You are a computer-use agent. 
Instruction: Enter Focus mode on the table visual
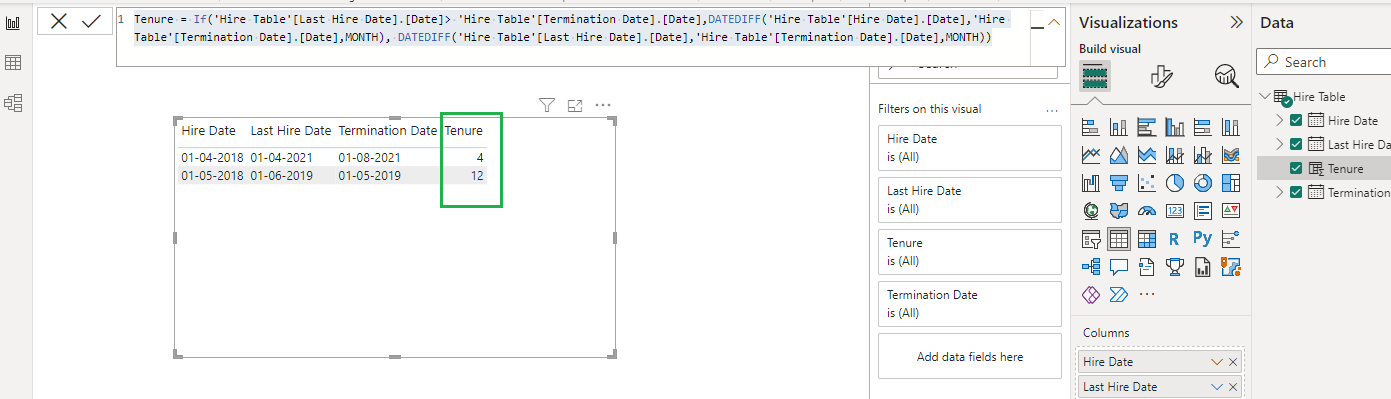click(575, 105)
